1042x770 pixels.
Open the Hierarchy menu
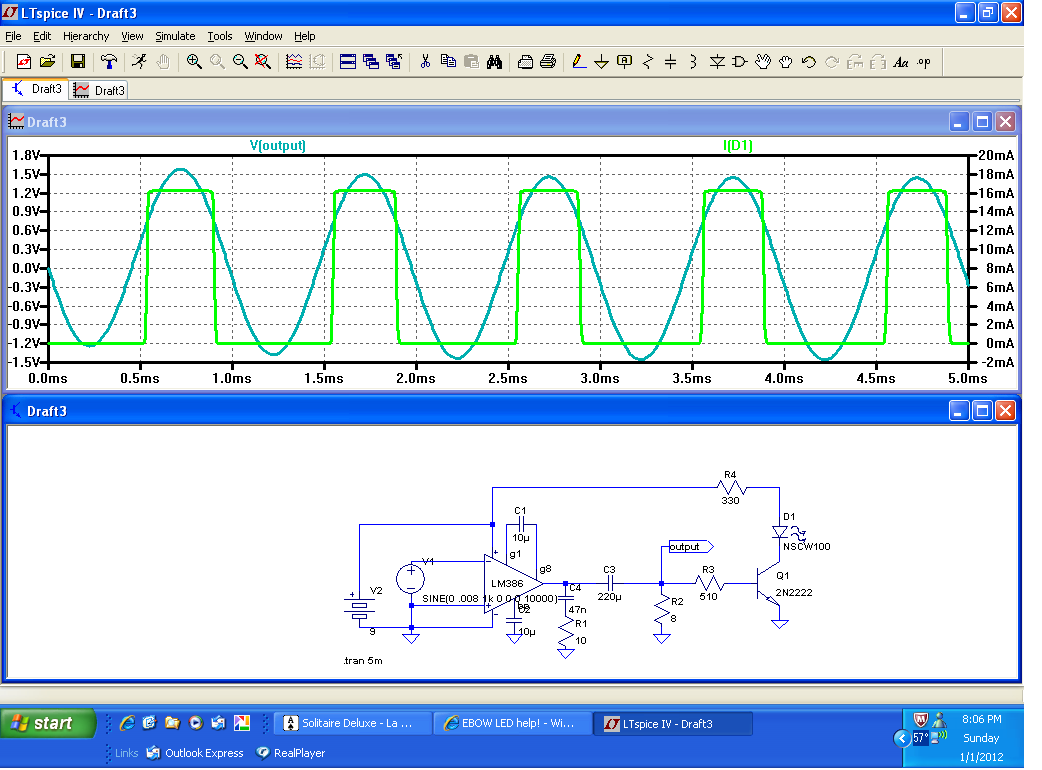tap(86, 36)
